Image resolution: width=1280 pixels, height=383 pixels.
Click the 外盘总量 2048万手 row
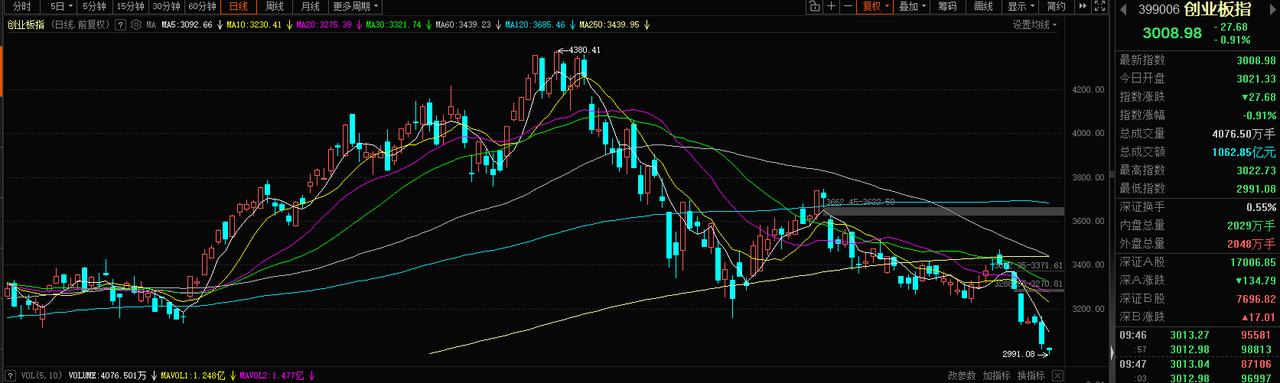coord(1198,243)
